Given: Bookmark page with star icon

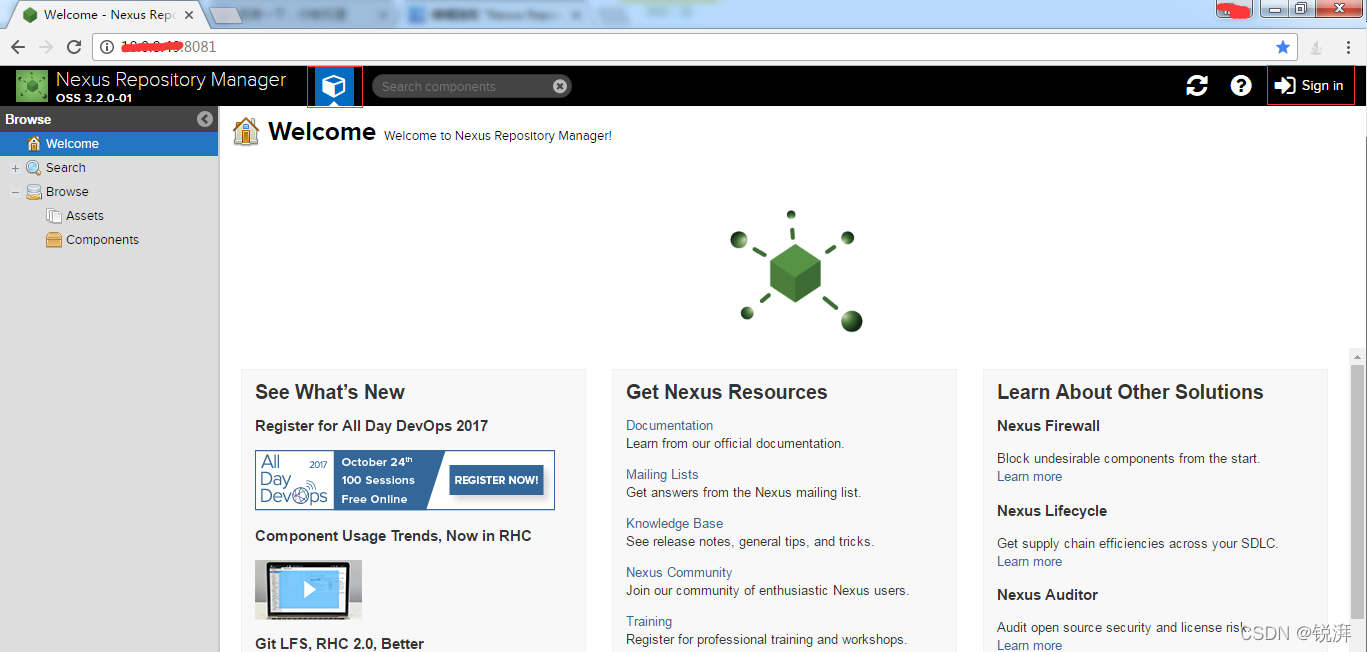Looking at the screenshot, I should (x=1283, y=47).
